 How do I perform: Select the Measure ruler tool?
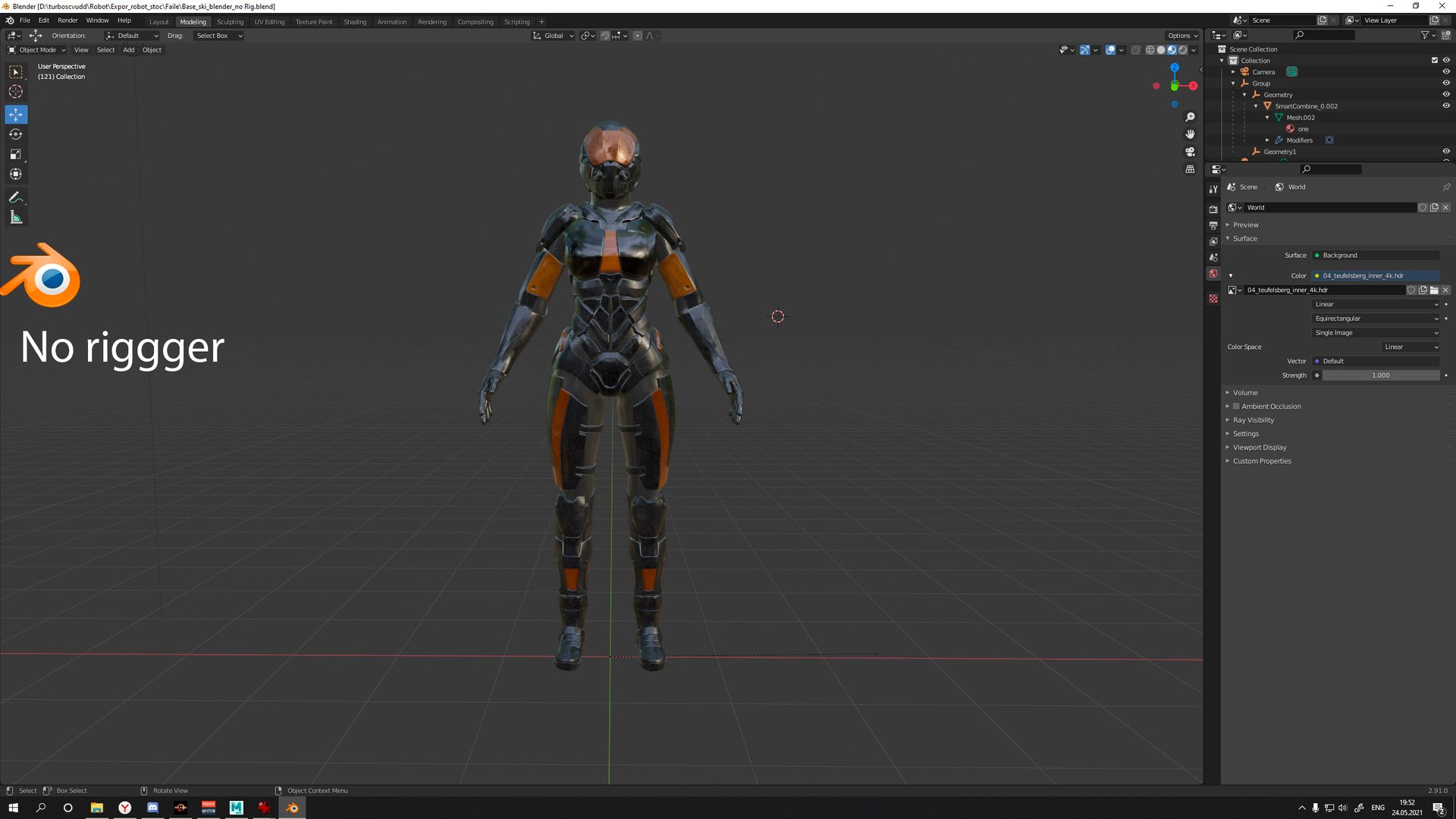click(x=16, y=218)
